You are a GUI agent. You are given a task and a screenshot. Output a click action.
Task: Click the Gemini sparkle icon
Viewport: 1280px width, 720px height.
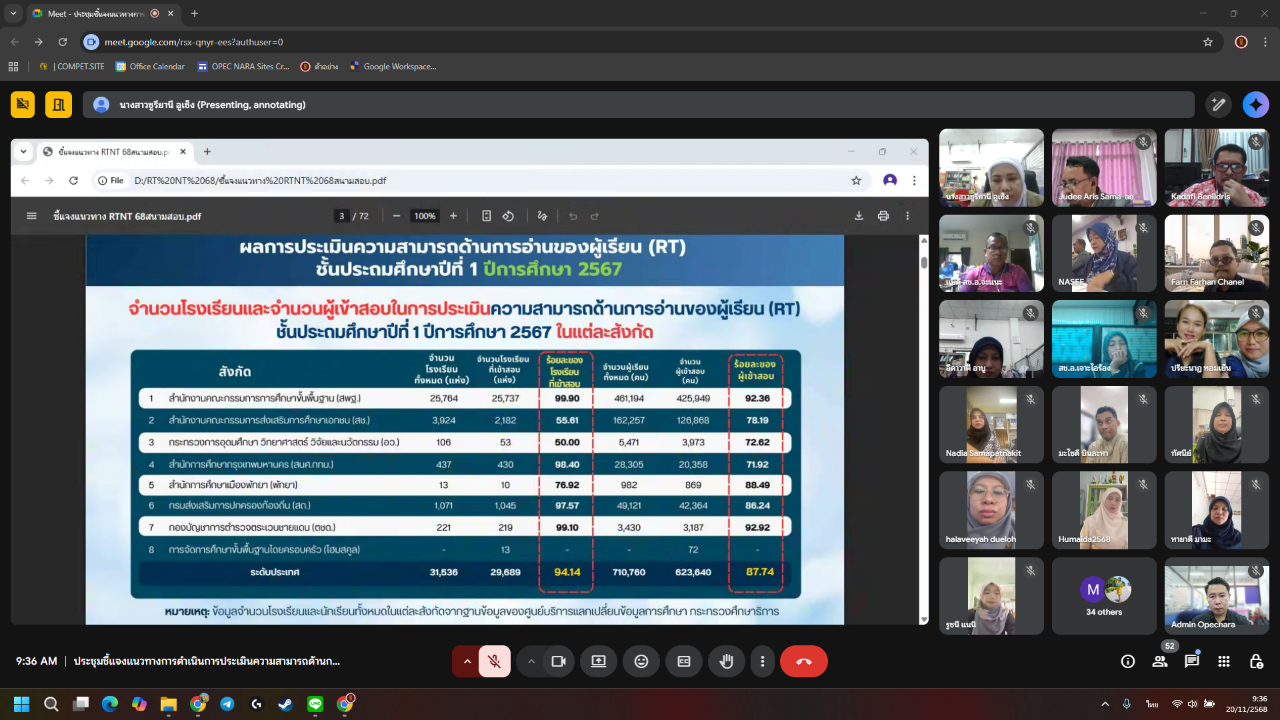(1255, 104)
